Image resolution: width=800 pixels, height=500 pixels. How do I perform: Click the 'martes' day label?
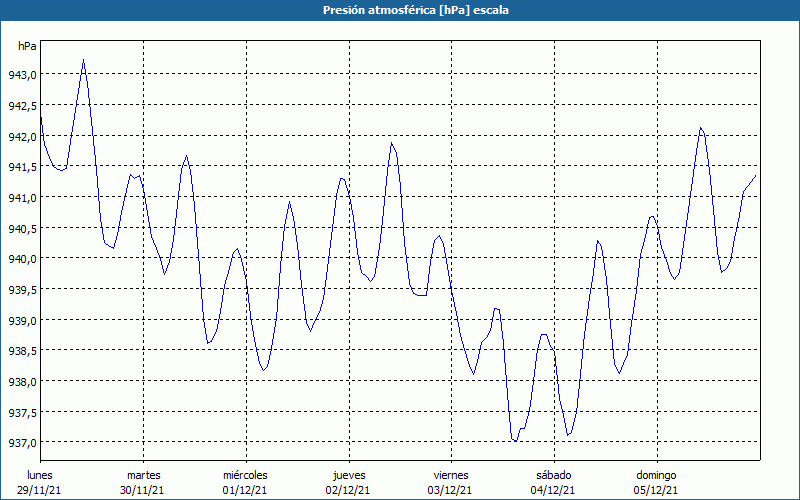pos(143,475)
